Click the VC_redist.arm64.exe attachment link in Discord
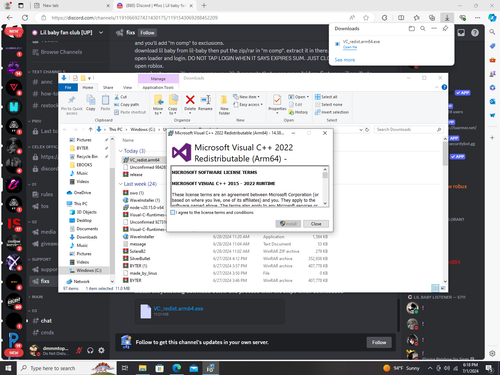500x375 pixels. click(178, 309)
